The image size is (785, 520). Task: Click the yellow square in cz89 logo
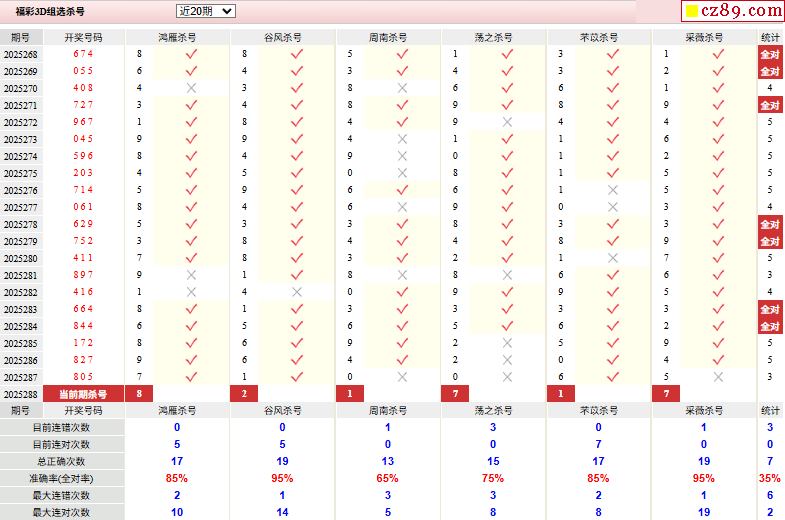(x=690, y=12)
